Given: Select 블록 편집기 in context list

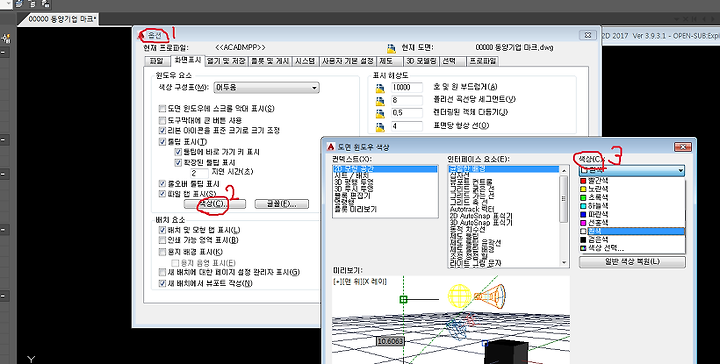Looking at the screenshot, I should 385,196.
